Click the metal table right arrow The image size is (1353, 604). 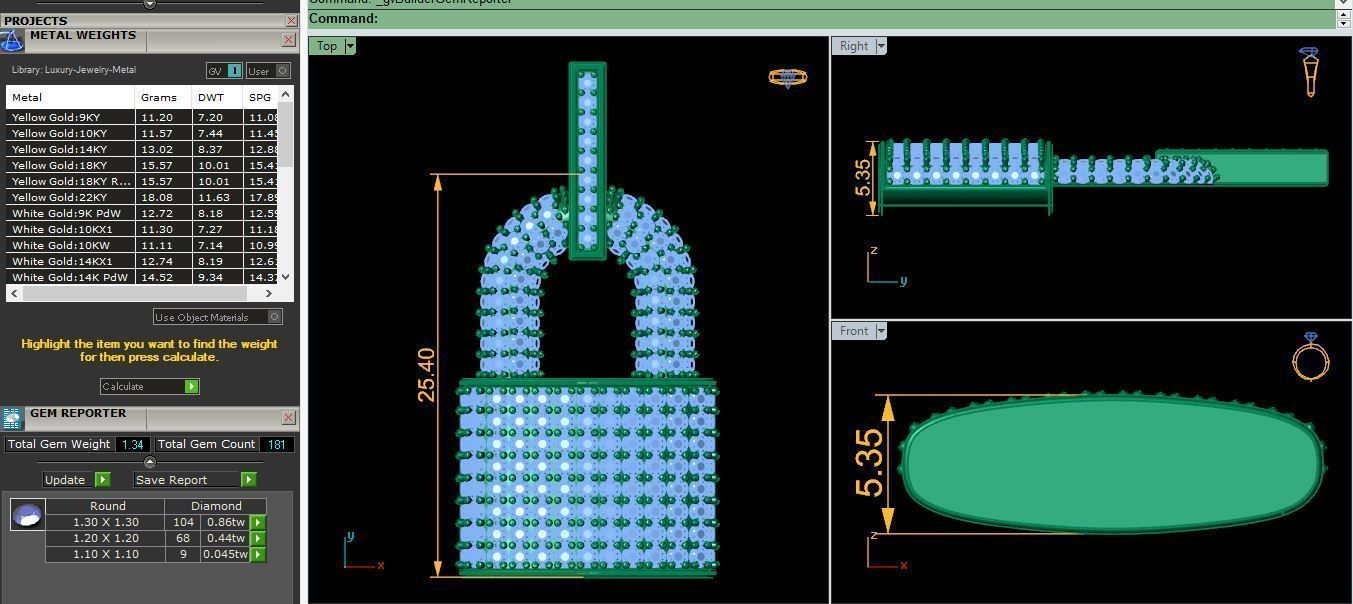pos(269,293)
